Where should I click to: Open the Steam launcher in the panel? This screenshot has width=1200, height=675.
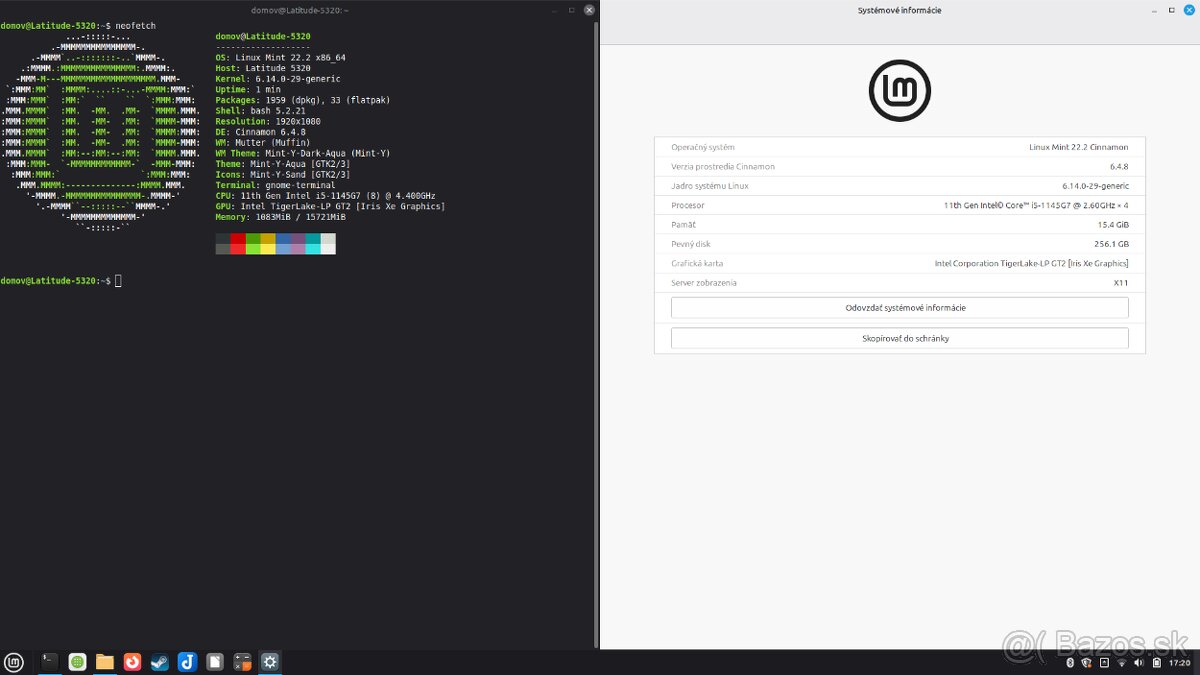pos(159,662)
